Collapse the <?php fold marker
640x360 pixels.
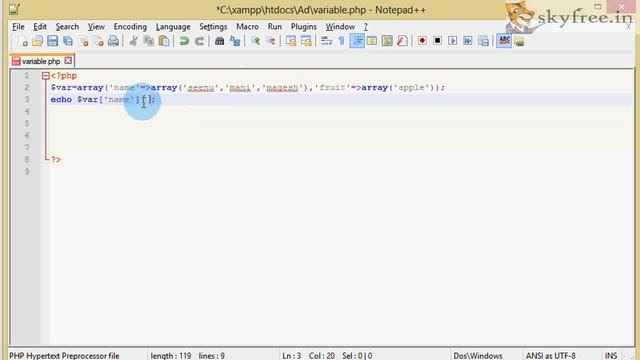point(46,76)
